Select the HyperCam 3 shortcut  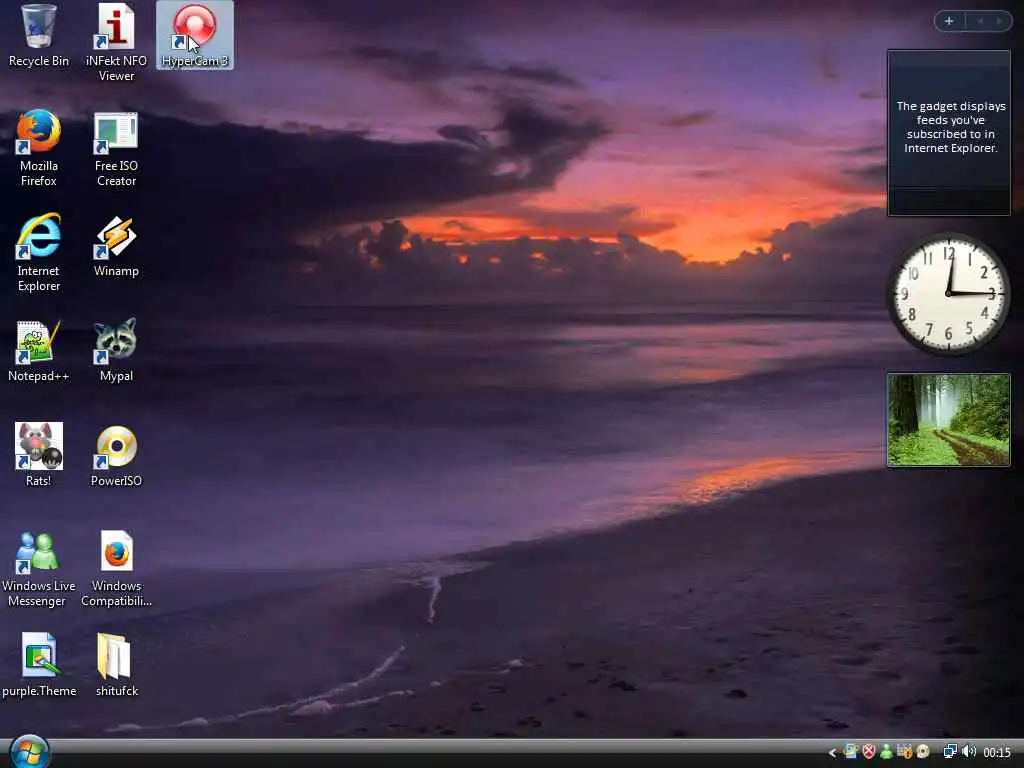pos(195,35)
